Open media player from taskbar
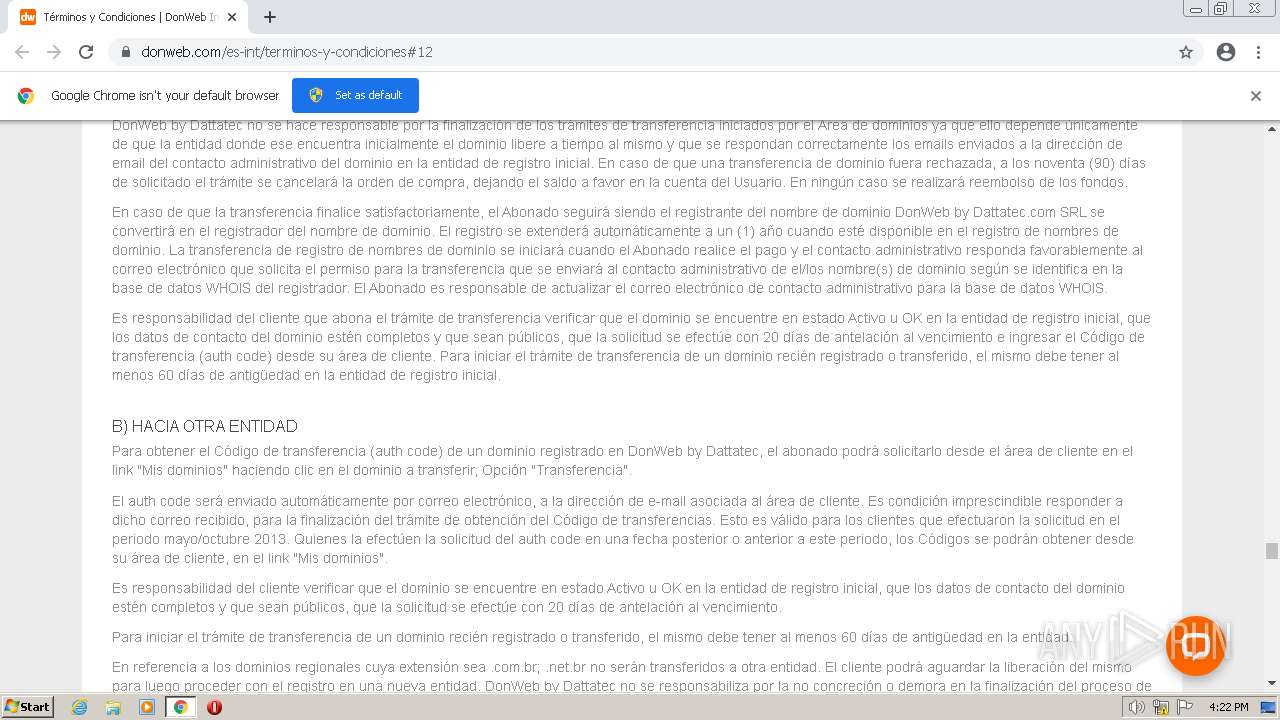Viewport: 1280px width, 720px height. 147,707
